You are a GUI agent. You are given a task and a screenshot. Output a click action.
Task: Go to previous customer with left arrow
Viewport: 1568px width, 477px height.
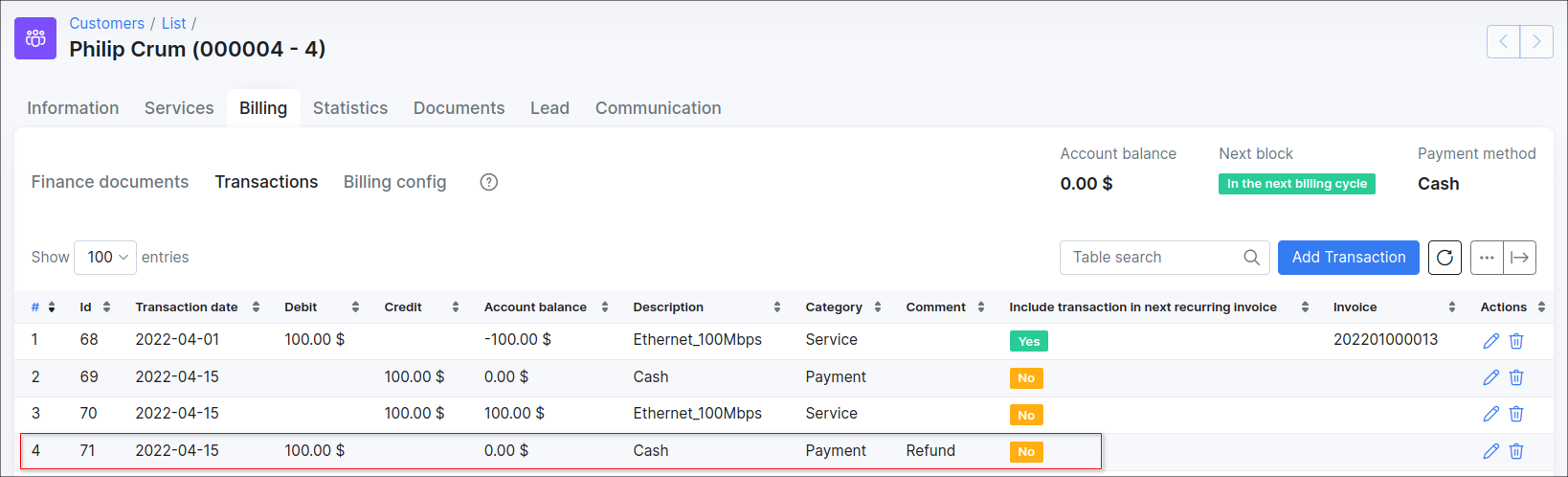pyautogui.click(x=1503, y=41)
